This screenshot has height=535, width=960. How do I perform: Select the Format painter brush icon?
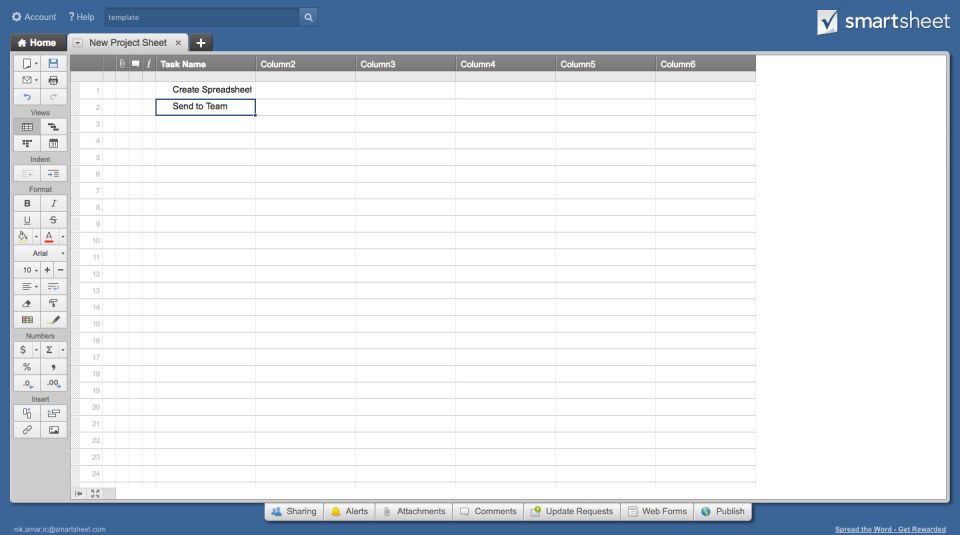(54, 303)
